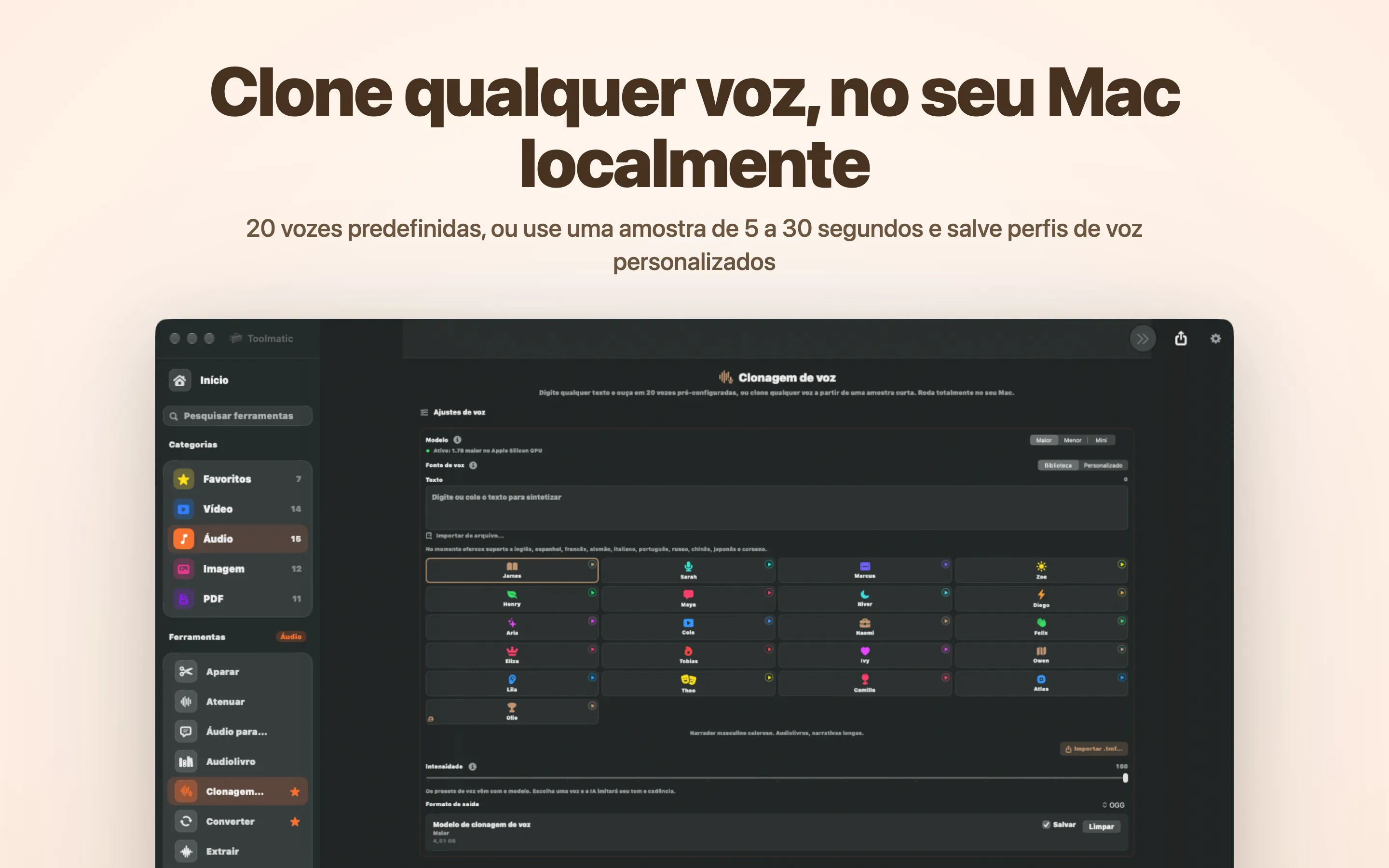Play preview of Ollie voice
Viewport: 1389px width, 868px height.
[592, 705]
